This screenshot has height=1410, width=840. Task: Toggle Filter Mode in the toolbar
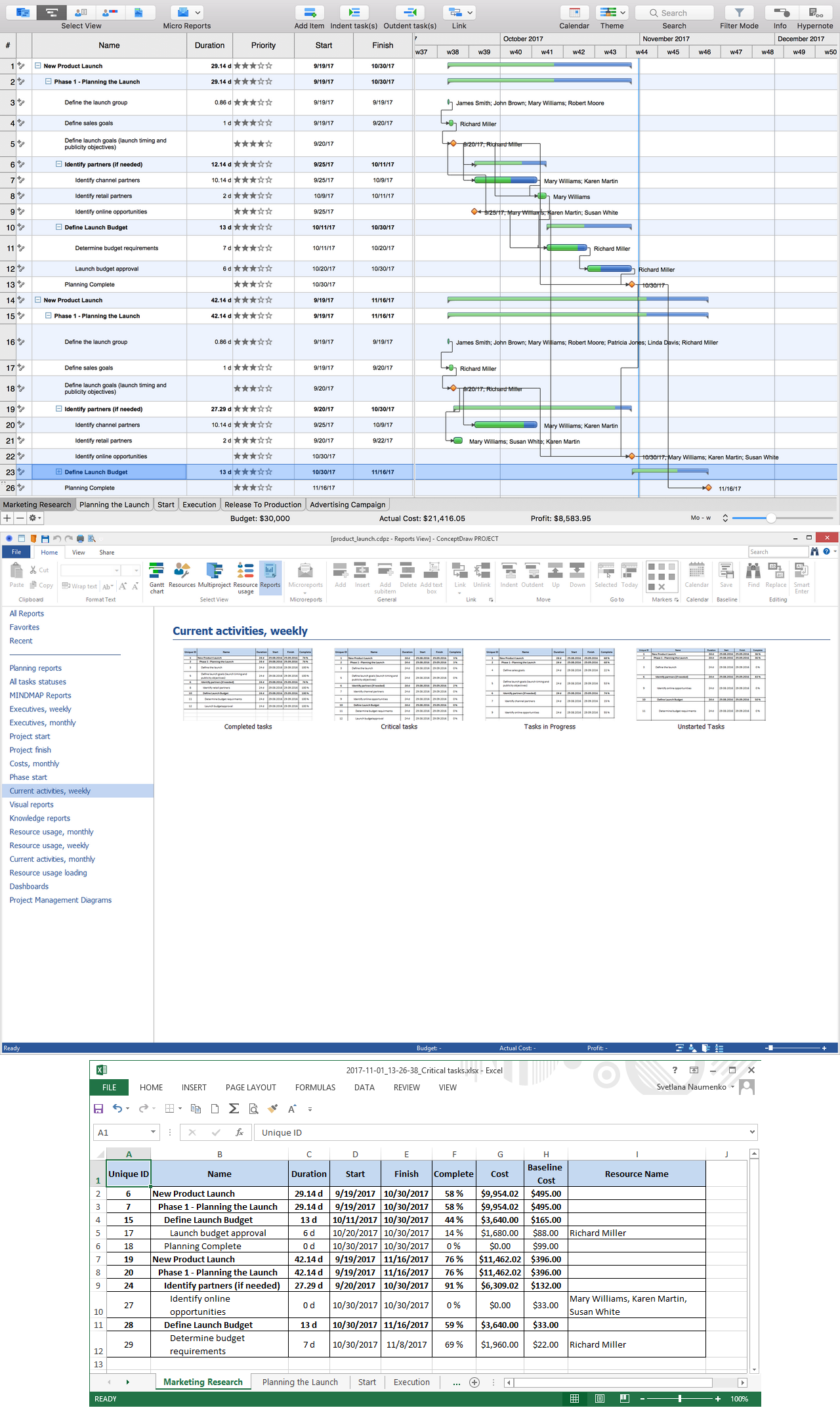[x=739, y=12]
